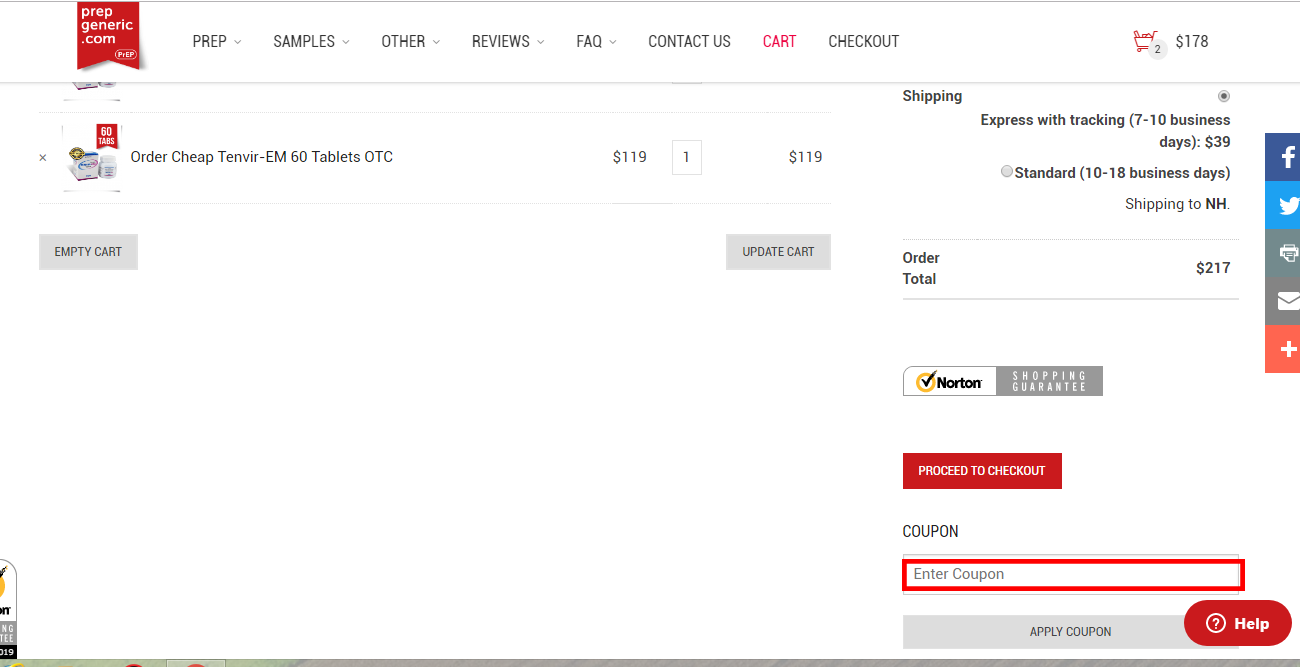
Task: Click PROCEED TO CHECKOUT button
Action: [x=982, y=471]
